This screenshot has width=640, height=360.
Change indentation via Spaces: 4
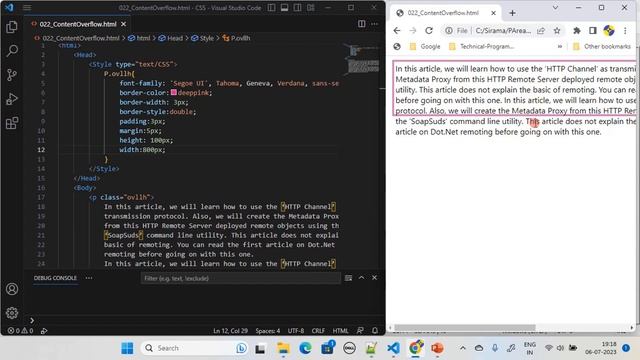(x=268, y=331)
